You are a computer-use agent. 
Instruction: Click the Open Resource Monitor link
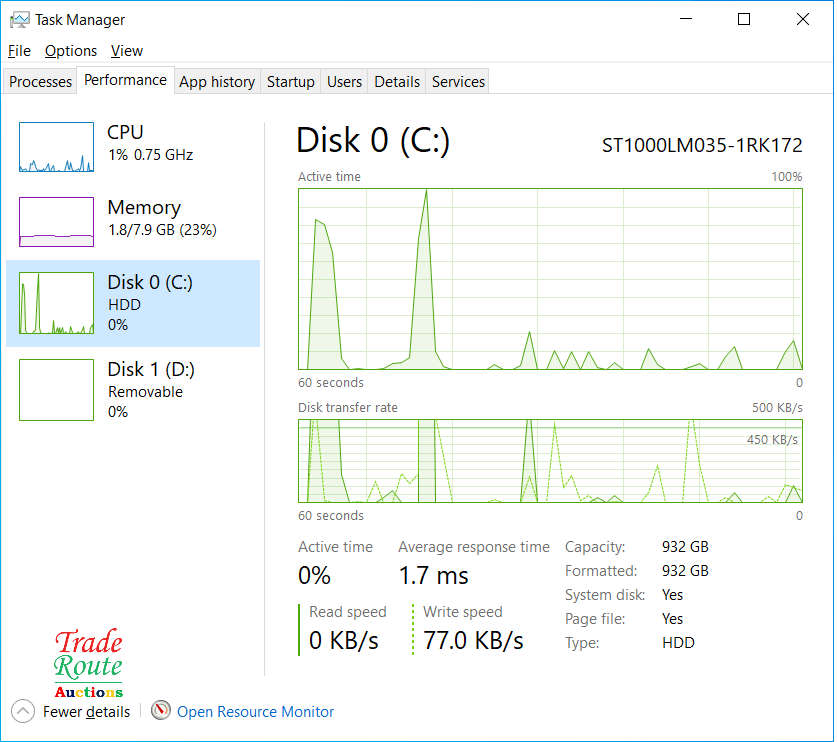point(255,711)
